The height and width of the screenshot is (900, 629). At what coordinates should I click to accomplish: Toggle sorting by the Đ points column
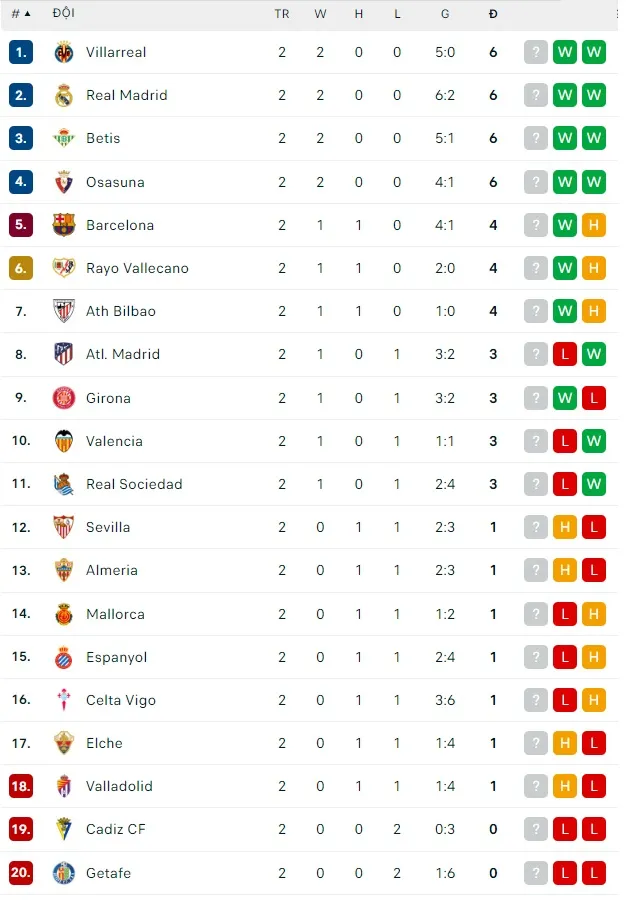tap(493, 14)
